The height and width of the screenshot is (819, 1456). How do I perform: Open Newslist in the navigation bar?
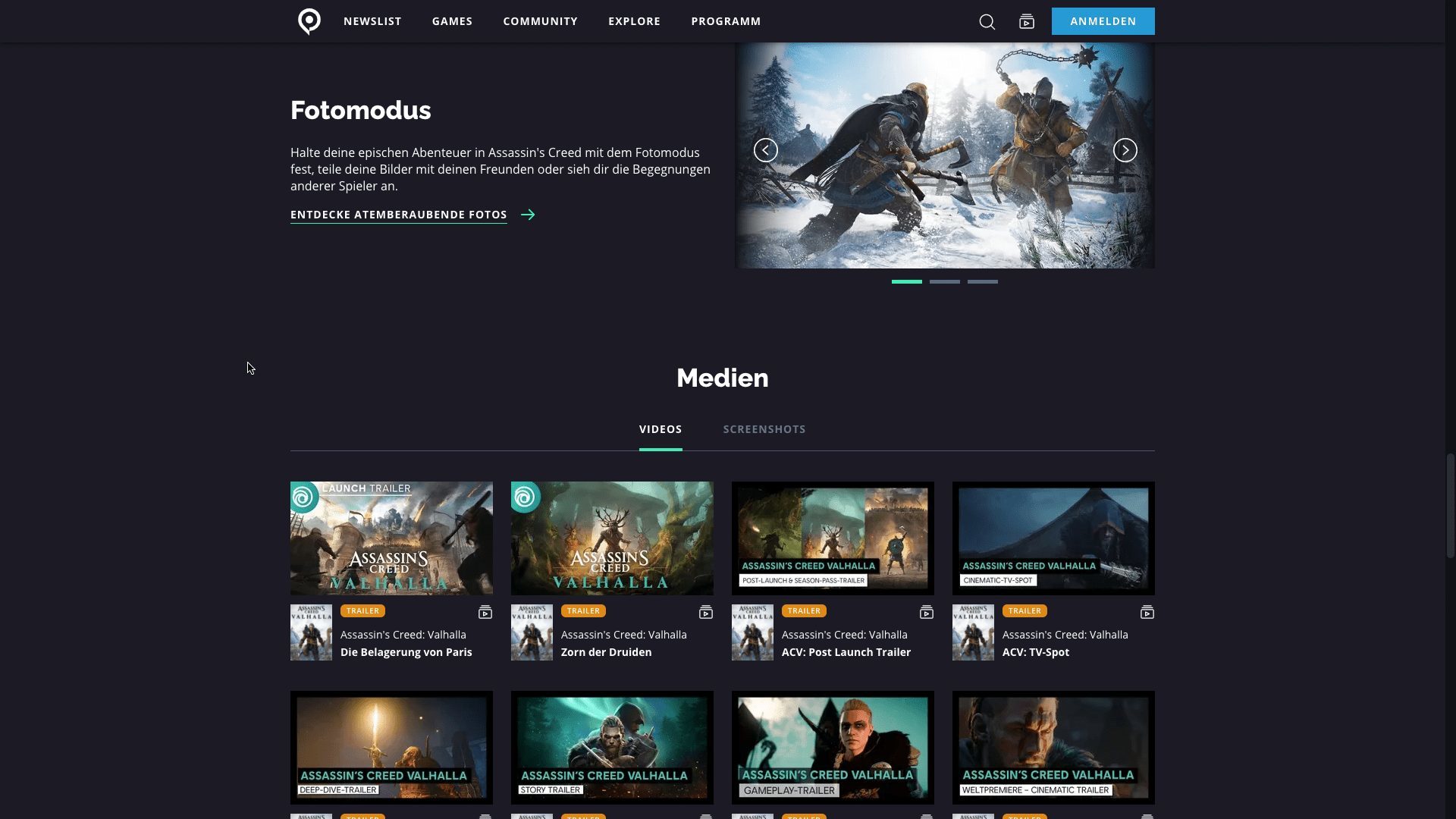tap(372, 21)
